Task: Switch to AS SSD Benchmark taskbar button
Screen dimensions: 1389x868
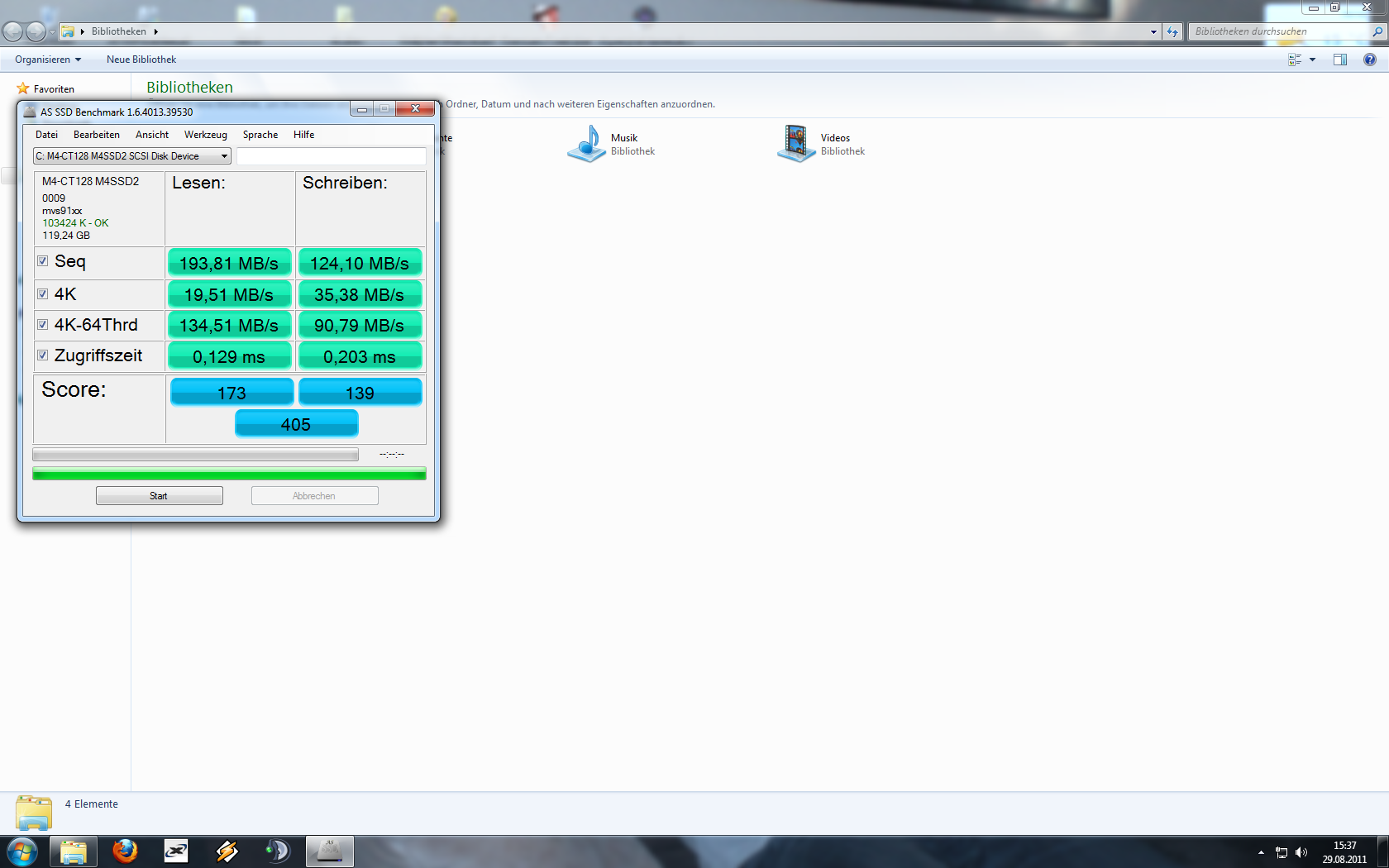Action: (330, 851)
